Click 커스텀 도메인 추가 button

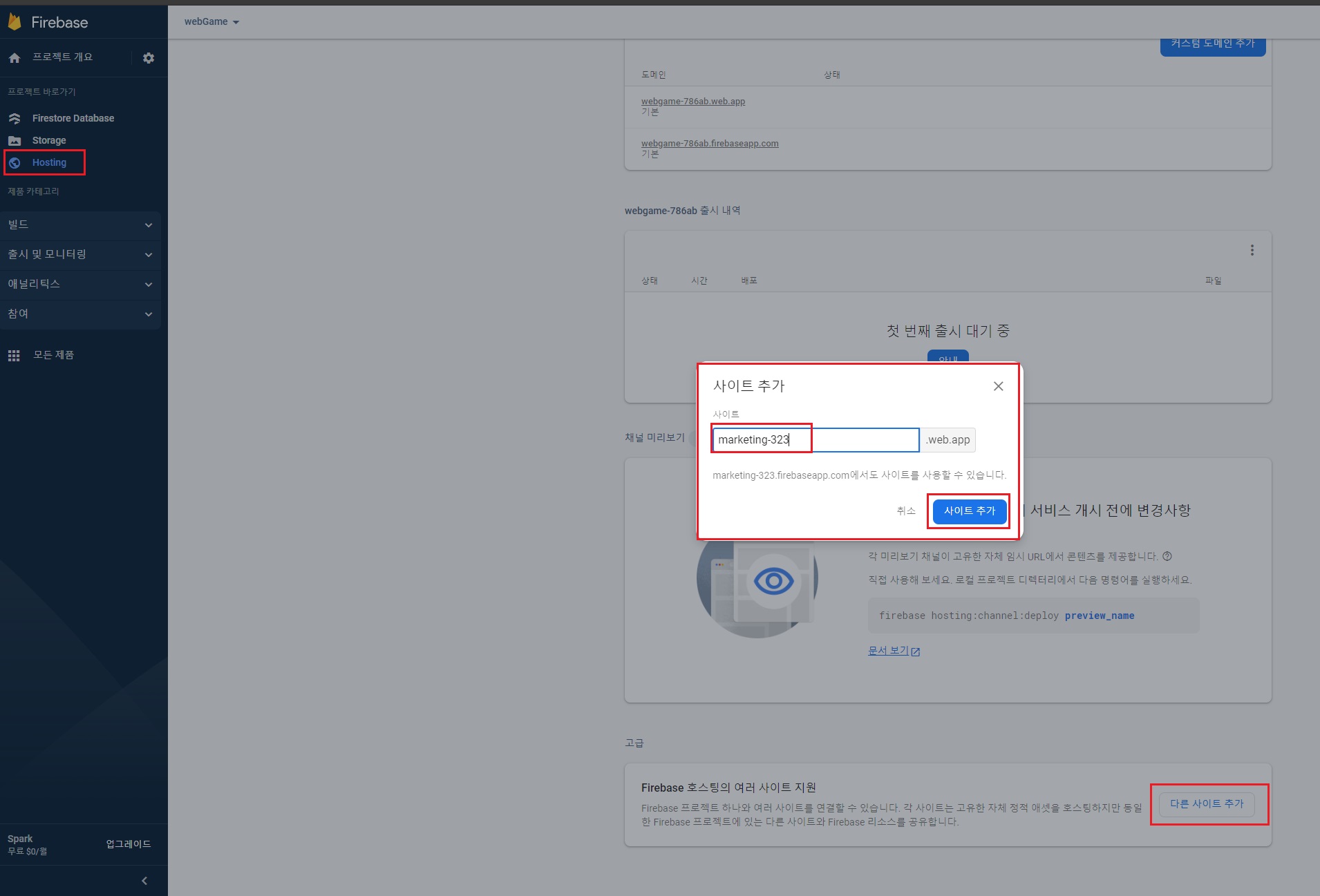1213,44
